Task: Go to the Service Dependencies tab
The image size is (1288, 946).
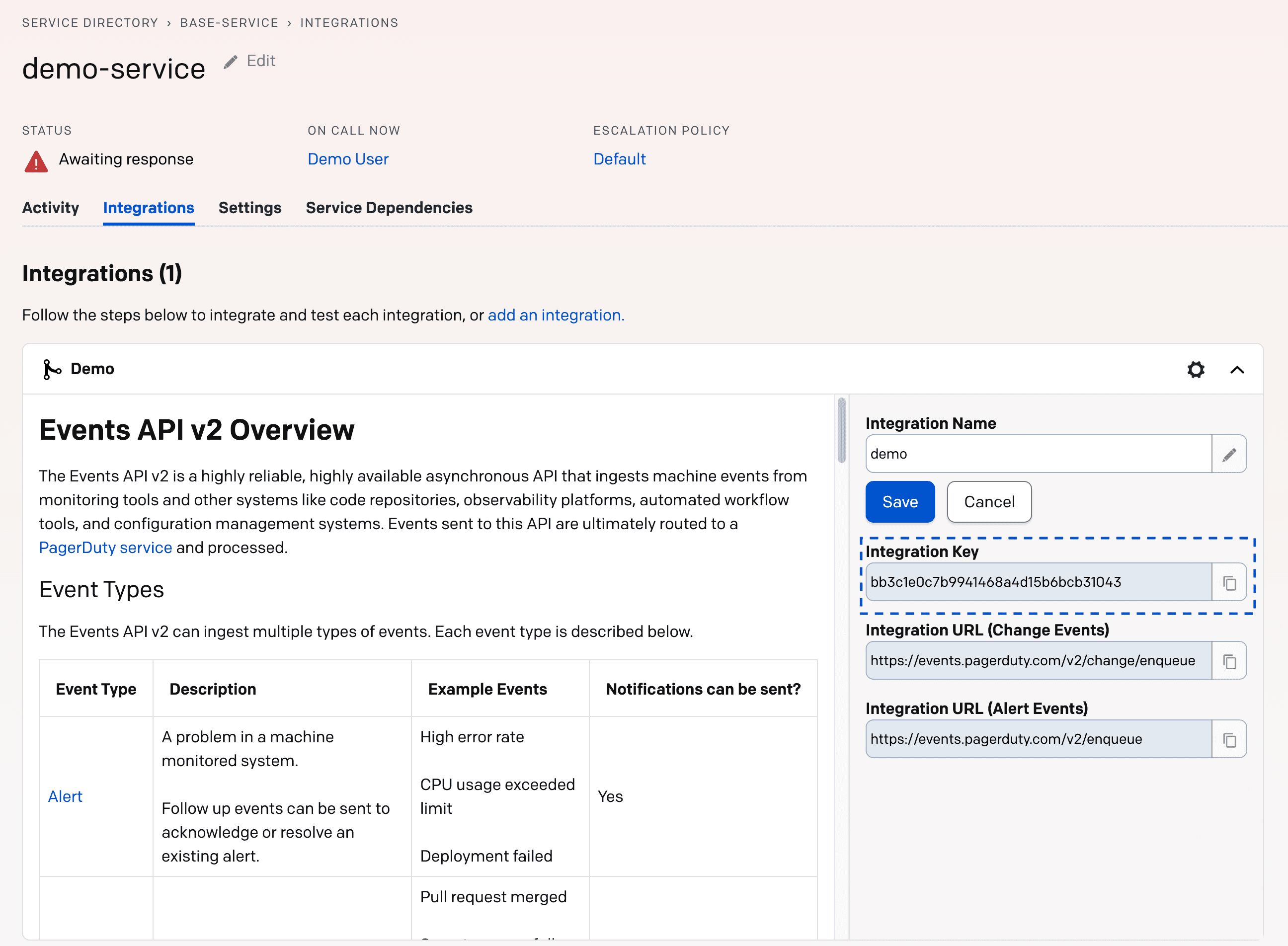Action: pos(389,208)
